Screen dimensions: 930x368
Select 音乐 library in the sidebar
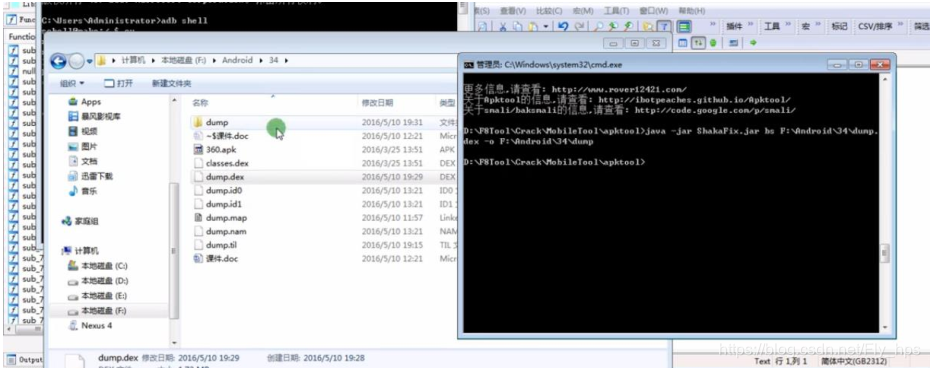[83, 191]
